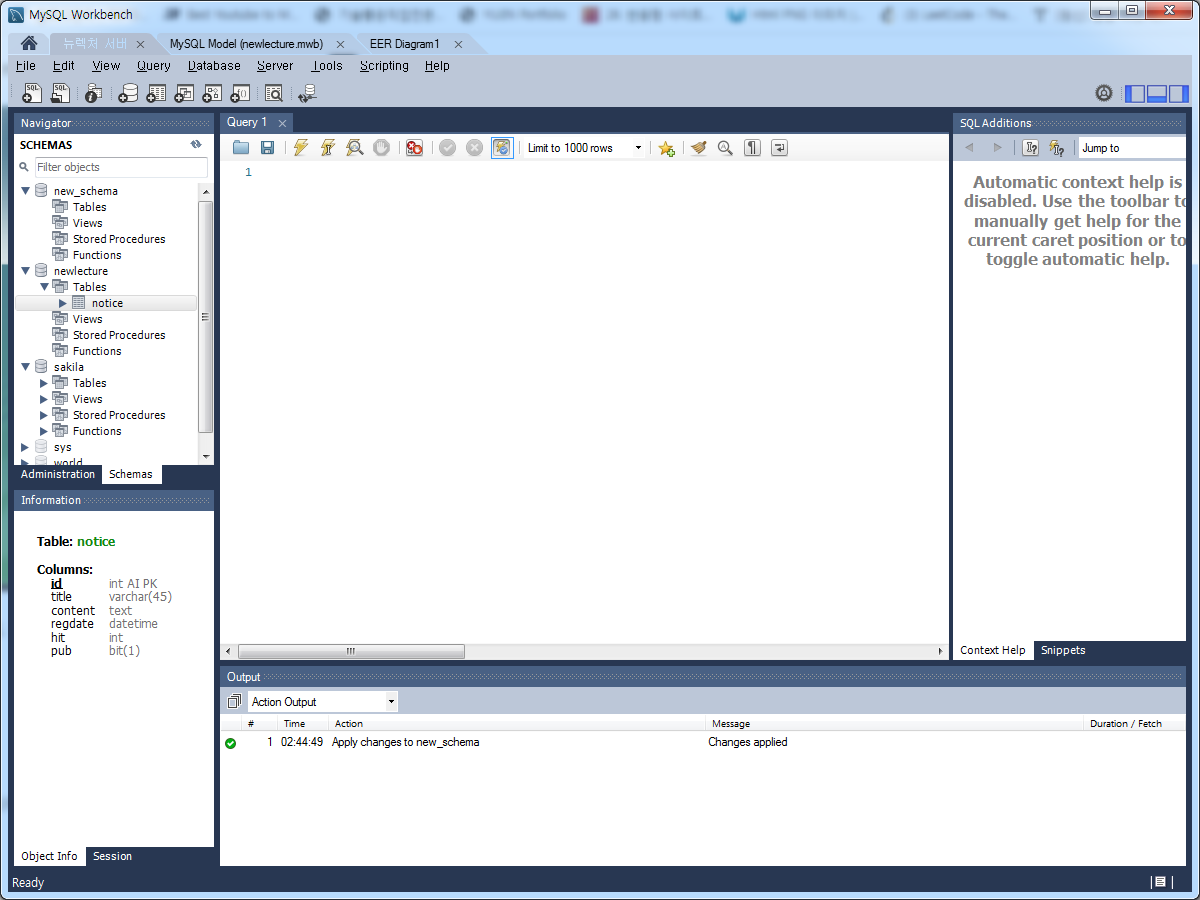Collapse the new_schema schema
Image resolution: width=1200 pixels, height=900 pixels.
click(x=25, y=191)
